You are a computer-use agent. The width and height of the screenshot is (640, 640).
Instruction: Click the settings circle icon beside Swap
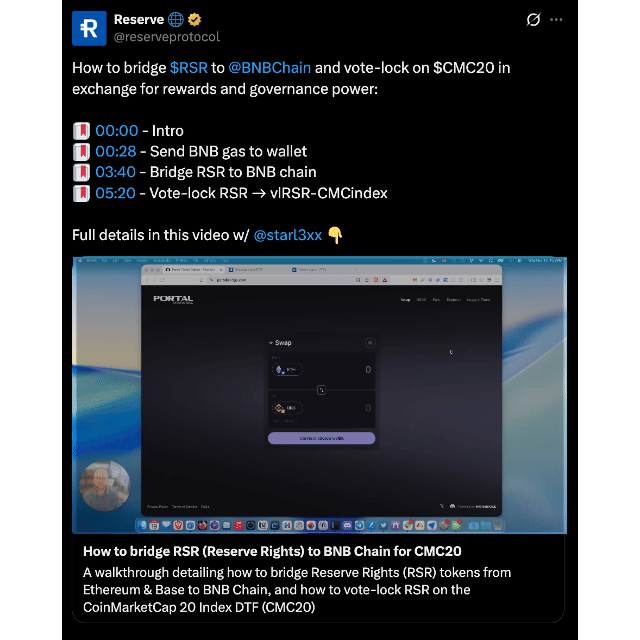point(370,342)
